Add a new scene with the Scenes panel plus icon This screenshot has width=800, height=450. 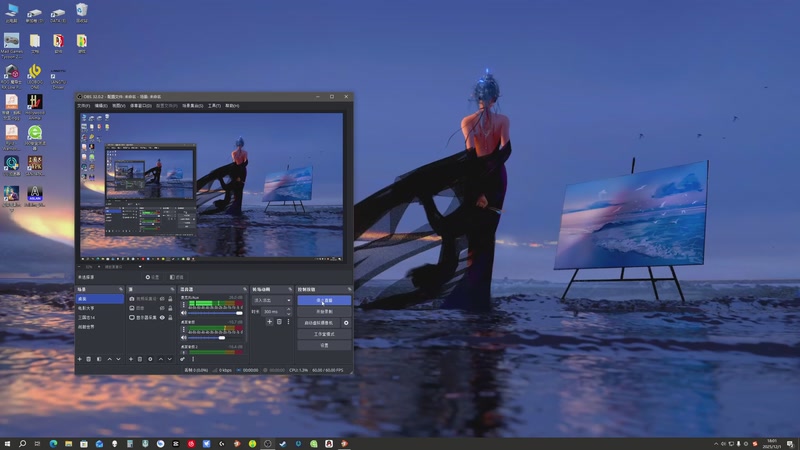(80, 359)
